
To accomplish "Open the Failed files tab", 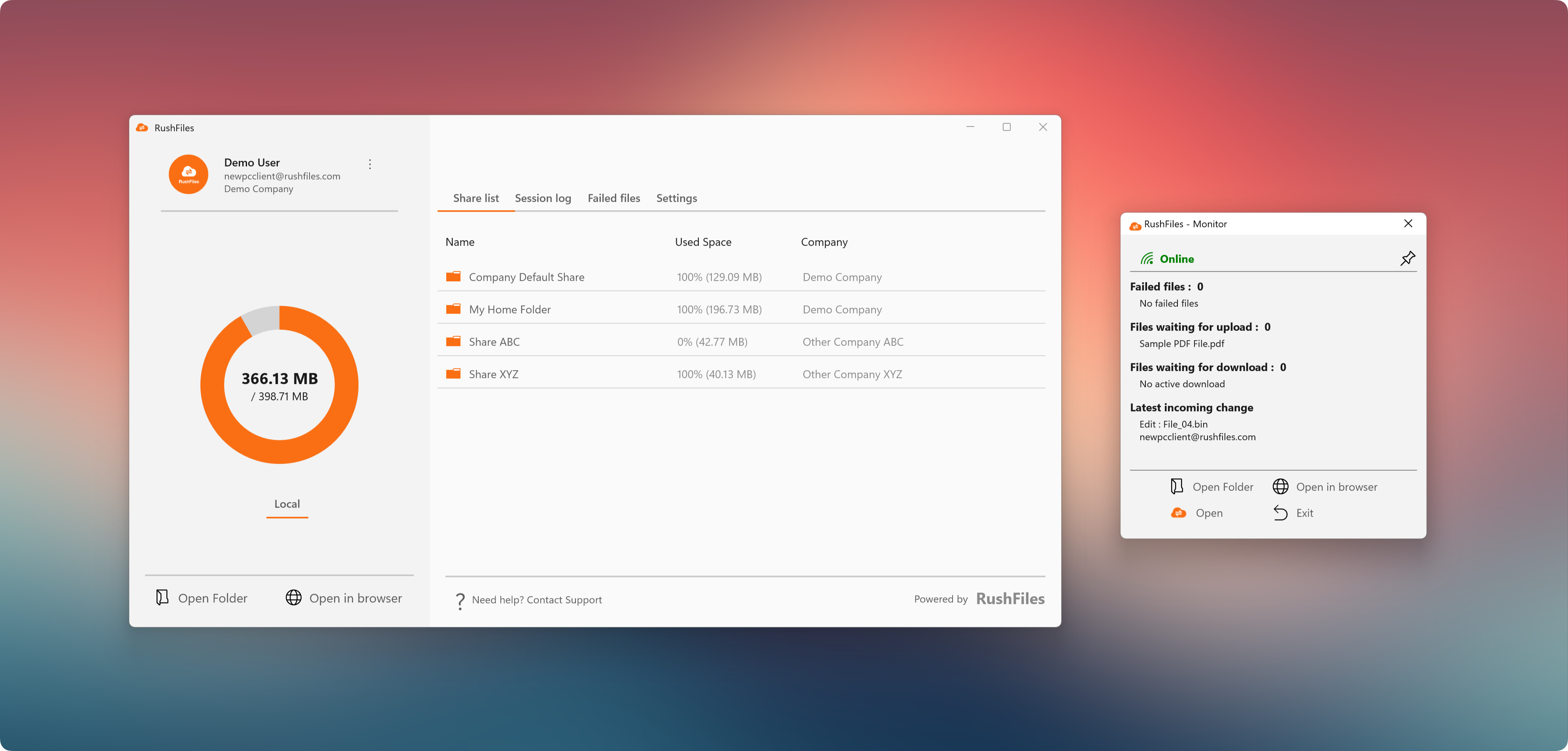I will pyautogui.click(x=613, y=198).
